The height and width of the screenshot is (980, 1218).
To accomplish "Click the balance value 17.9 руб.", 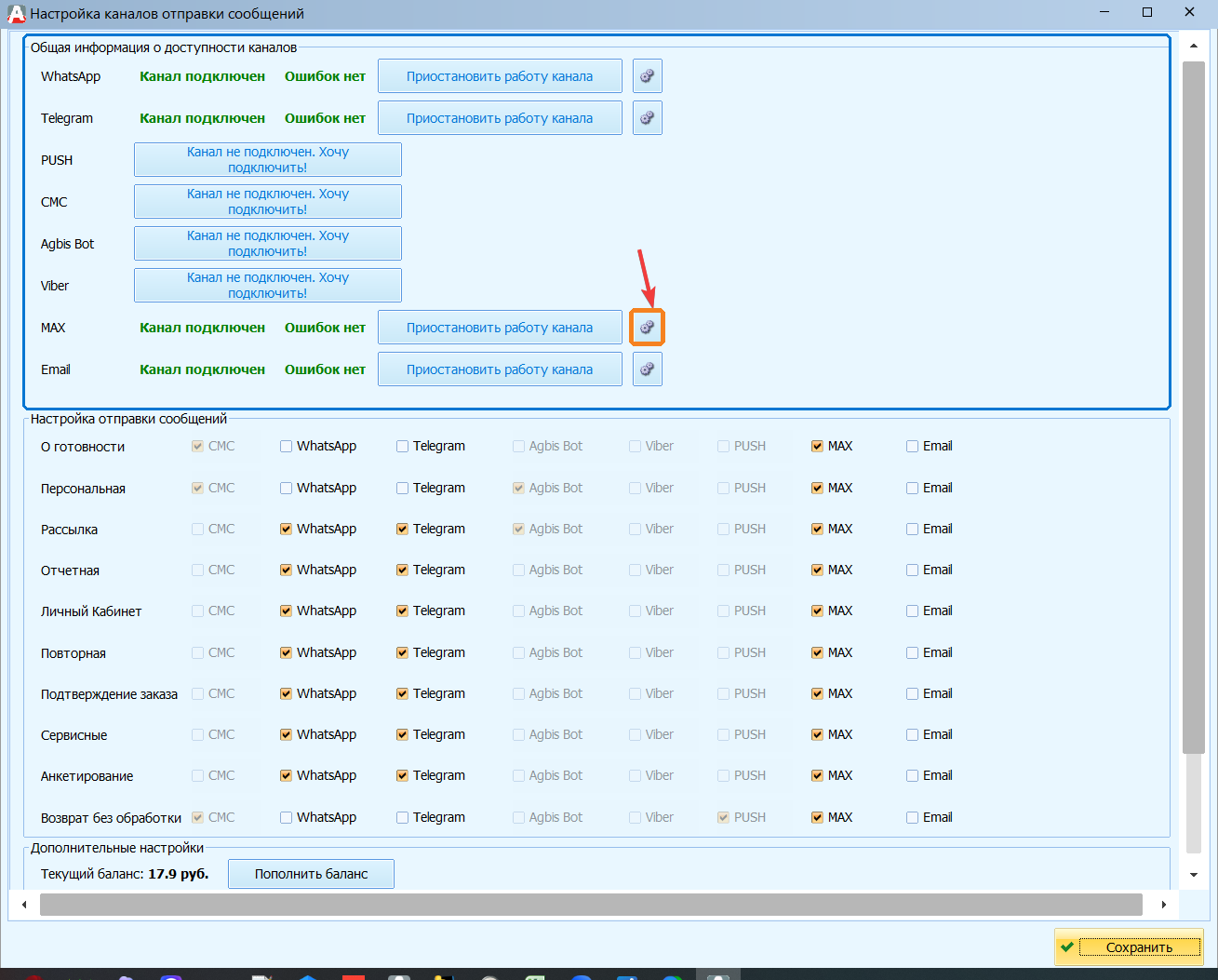I will (x=179, y=874).
